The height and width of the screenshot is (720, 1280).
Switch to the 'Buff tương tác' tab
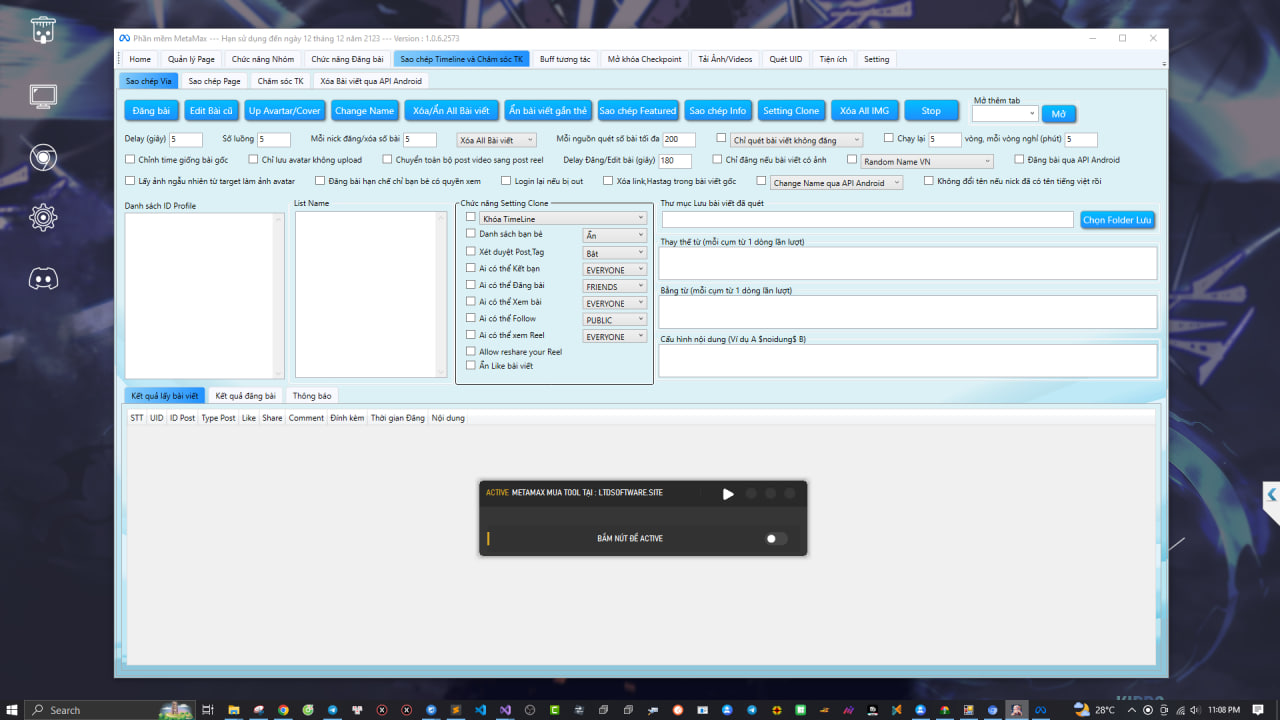[x=565, y=59]
